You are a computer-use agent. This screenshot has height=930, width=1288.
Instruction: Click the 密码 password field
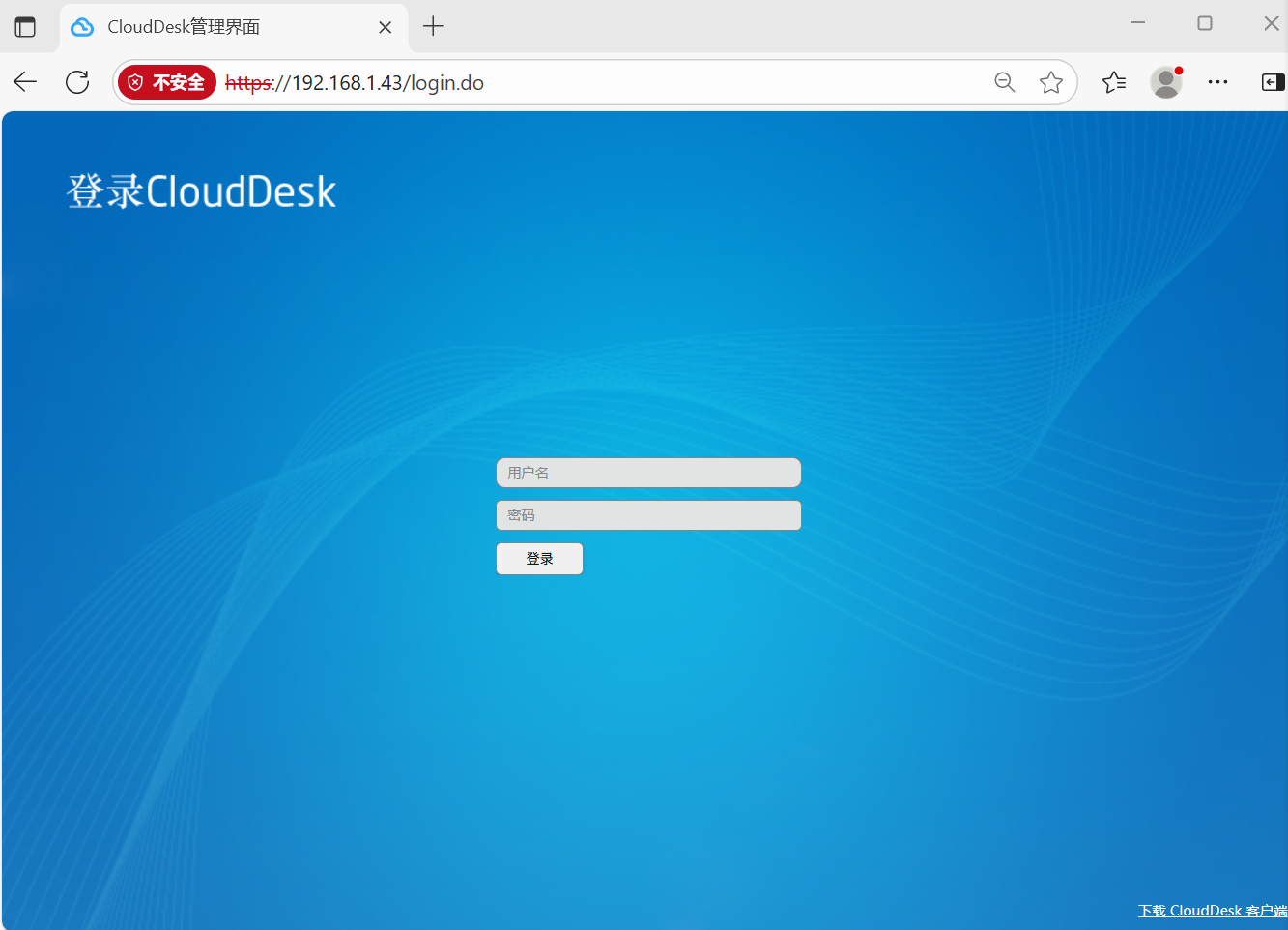[648, 515]
